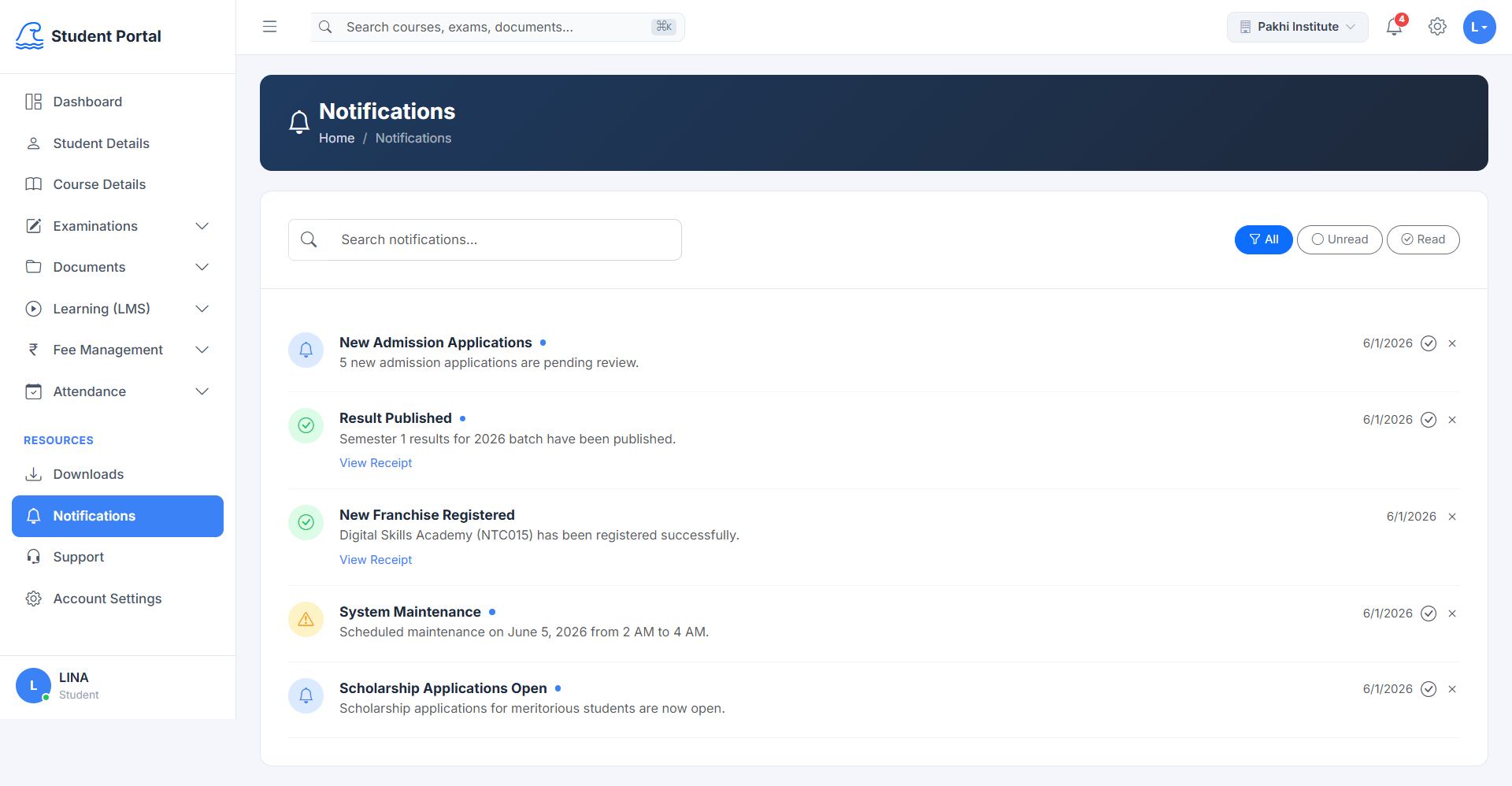This screenshot has width=1512, height=786.
Task: Click the Account Settings gear icon
Action: coord(33,599)
